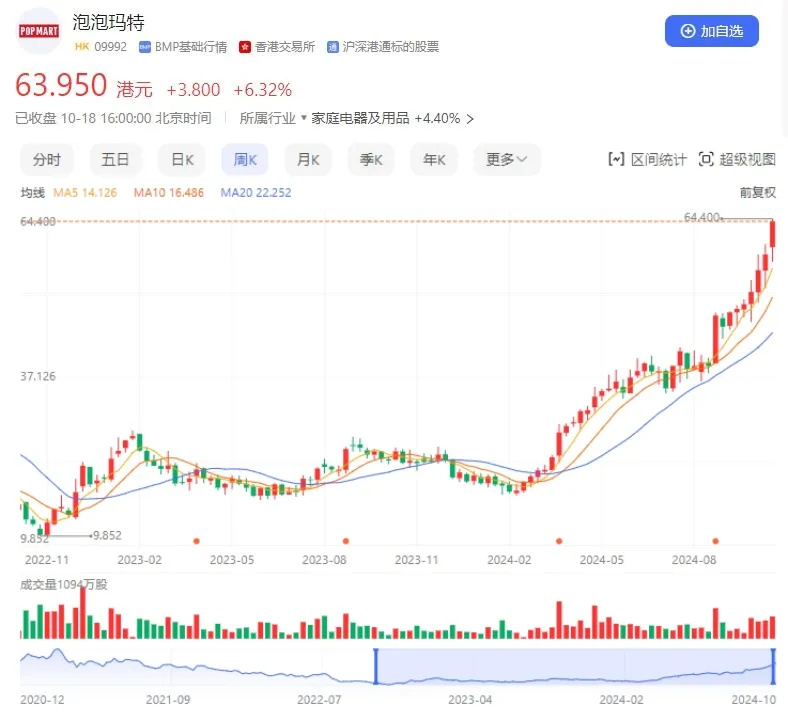Switch to 月K chart tab
The width and height of the screenshot is (788, 721).
click(x=308, y=160)
